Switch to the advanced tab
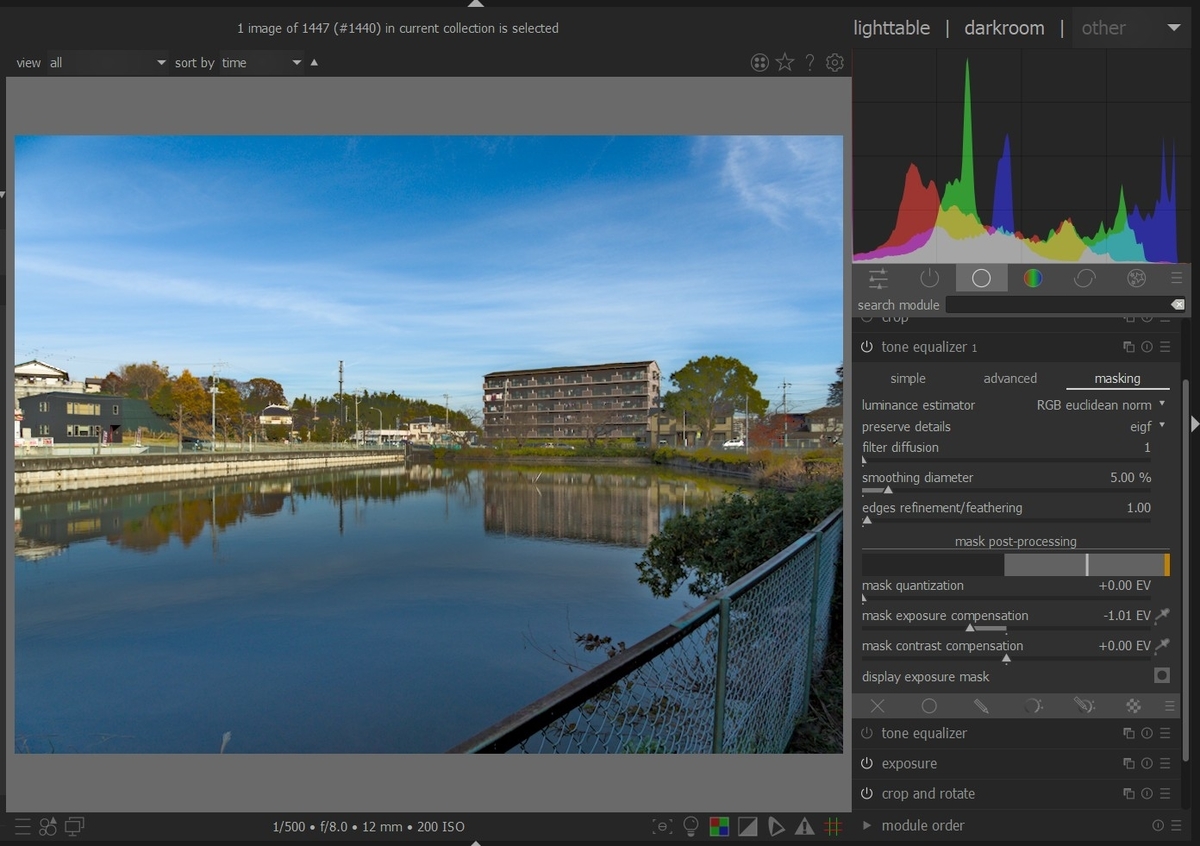This screenshot has width=1200, height=846. [1010, 379]
